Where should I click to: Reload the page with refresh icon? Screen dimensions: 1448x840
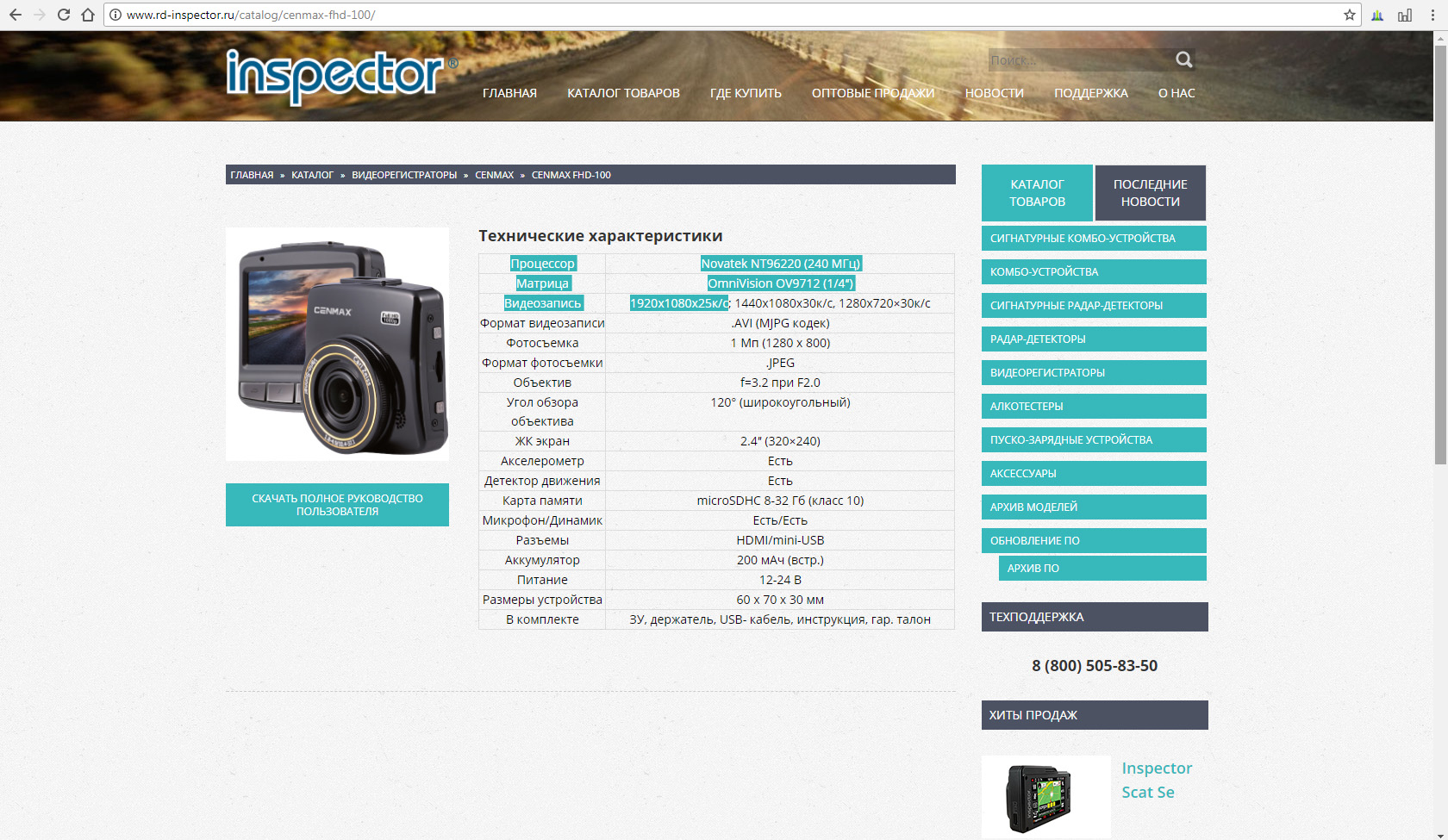pos(63,15)
